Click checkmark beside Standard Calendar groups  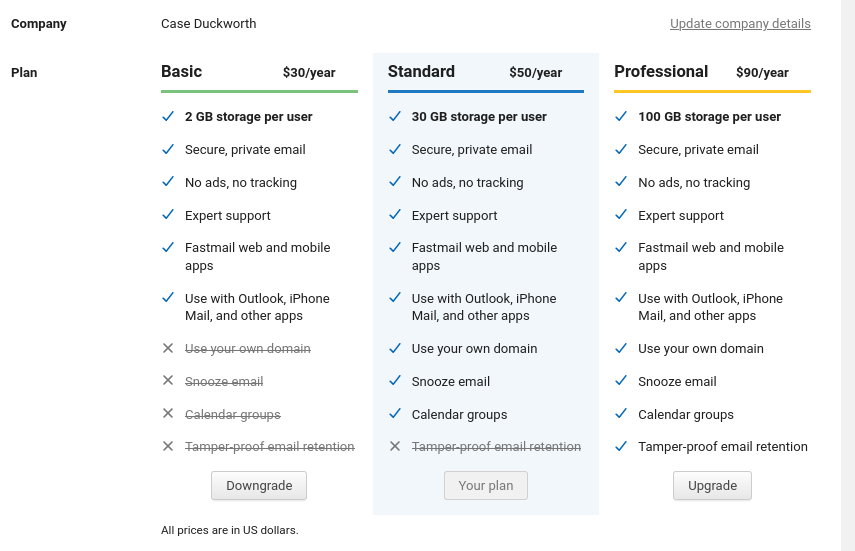pyautogui.click(x=395, y=414)
